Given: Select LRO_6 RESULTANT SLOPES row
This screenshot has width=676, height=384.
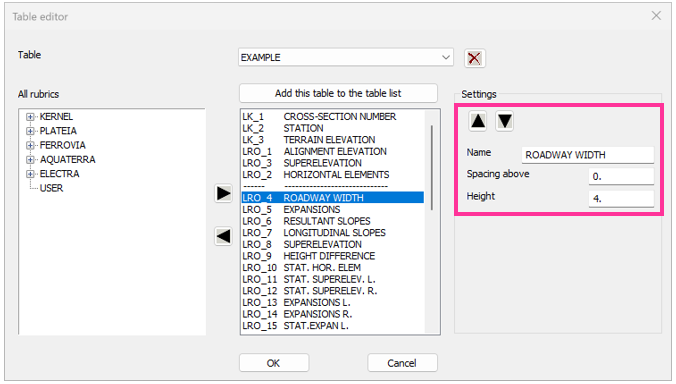Looking at the screenshot, I should pos(332,222).
